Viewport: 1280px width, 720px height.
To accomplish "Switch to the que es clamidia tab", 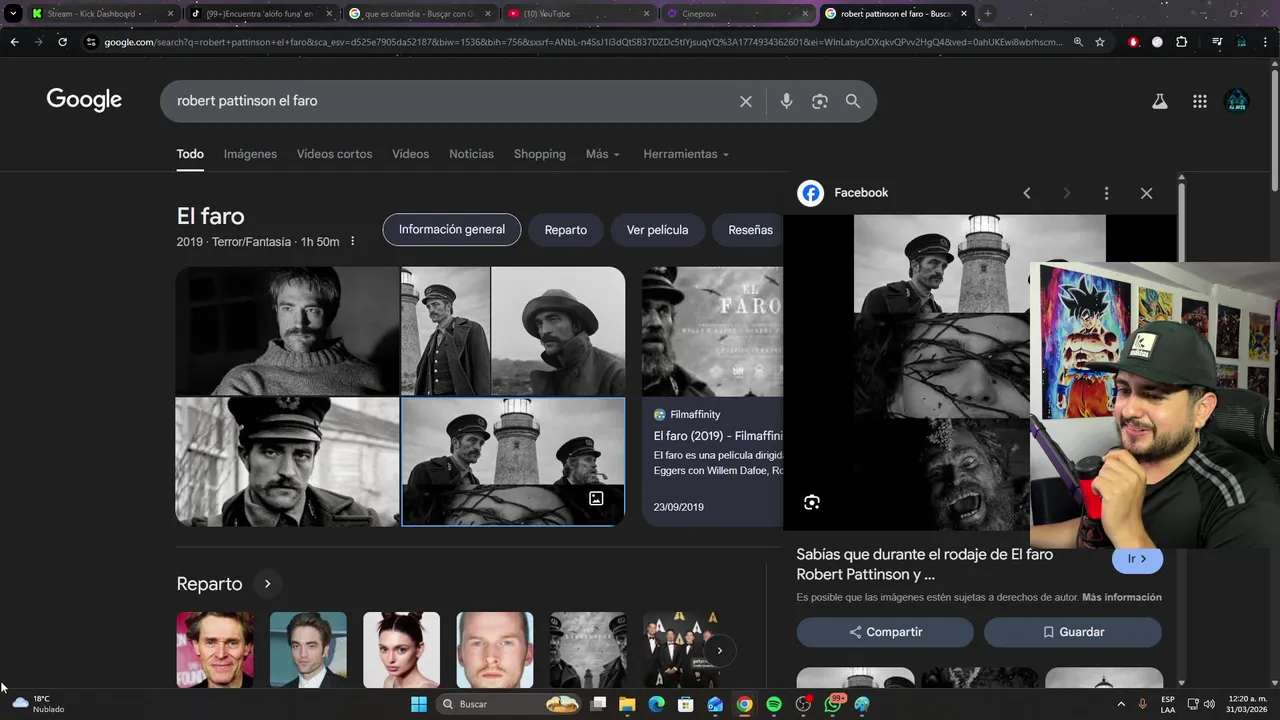I will 420,14.
